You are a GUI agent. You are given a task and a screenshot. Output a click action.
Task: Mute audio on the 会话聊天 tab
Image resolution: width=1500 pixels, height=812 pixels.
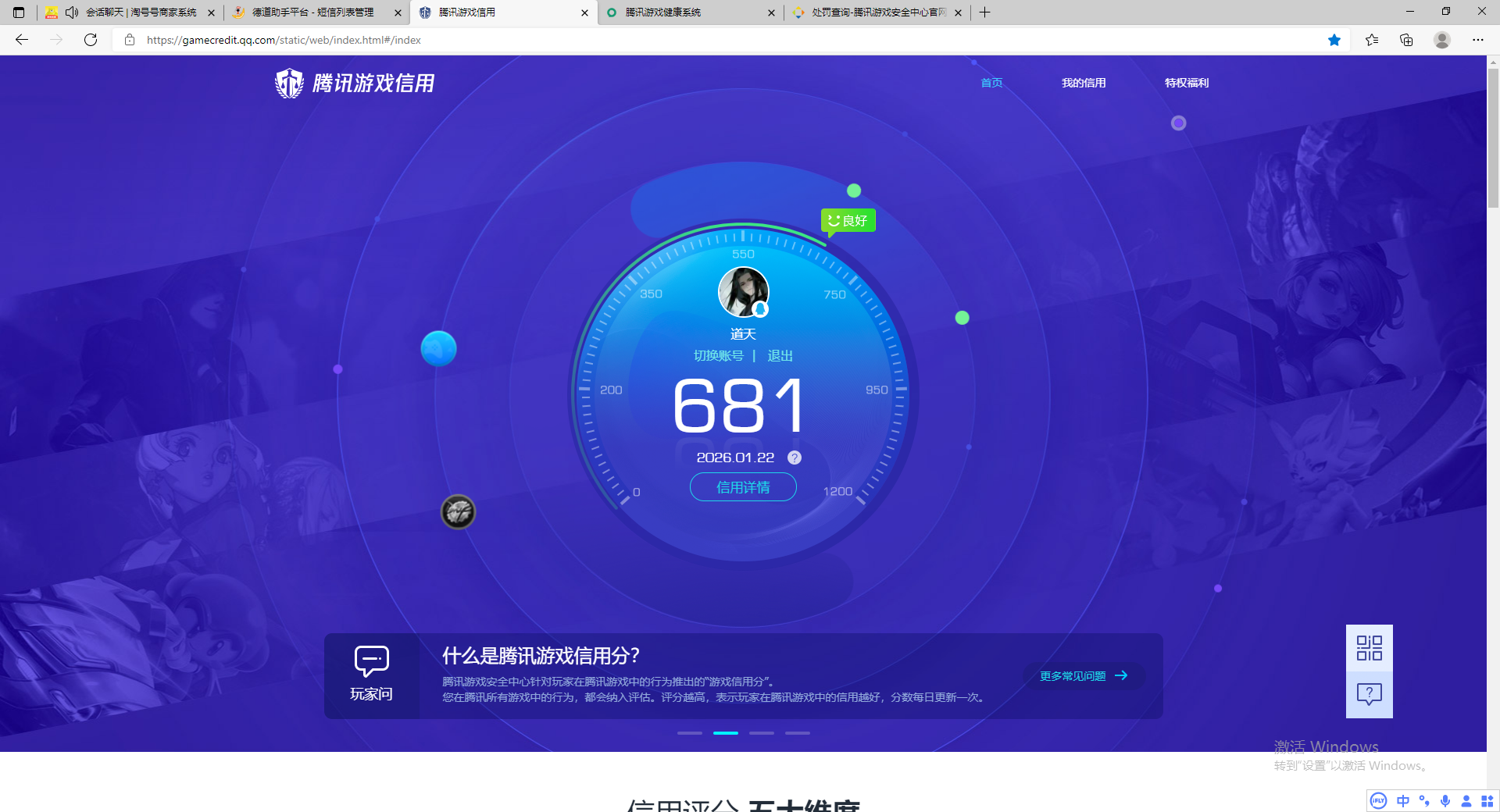coord(72,12)
